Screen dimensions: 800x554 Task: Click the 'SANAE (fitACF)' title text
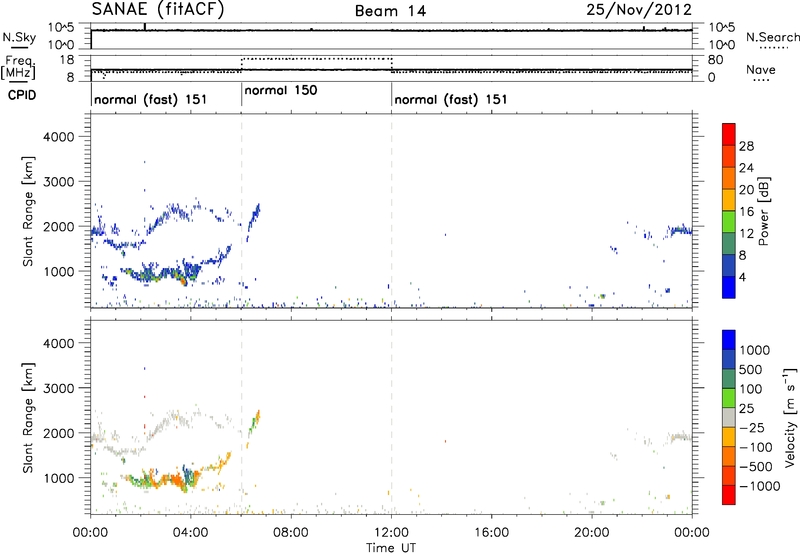click(158, 9)
